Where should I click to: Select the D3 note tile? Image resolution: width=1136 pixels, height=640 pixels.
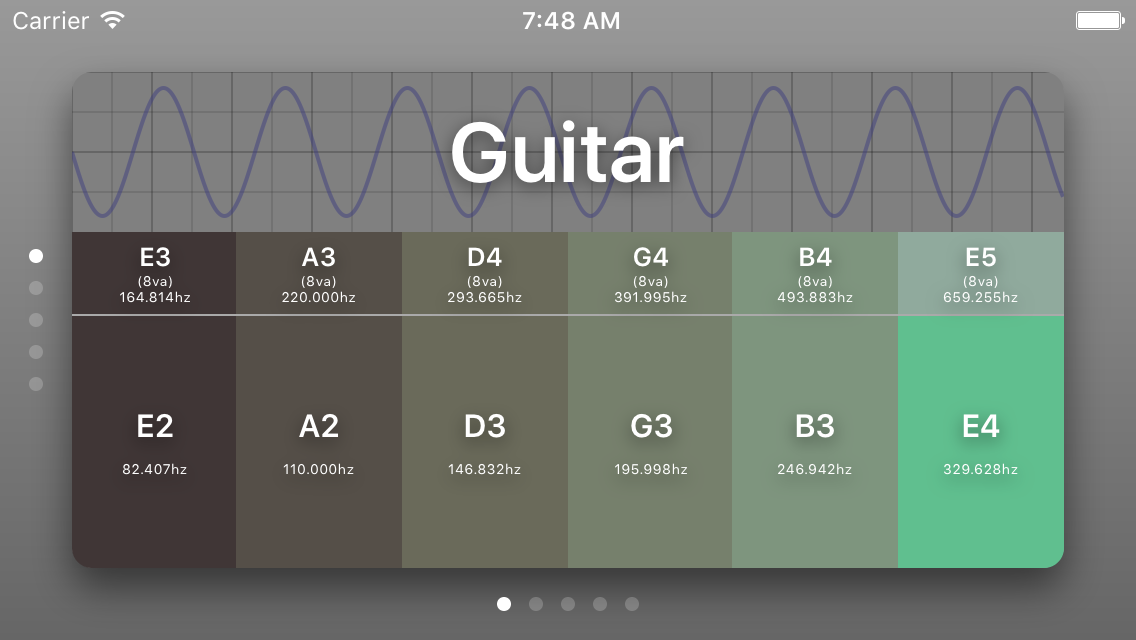tap(485, 441)
